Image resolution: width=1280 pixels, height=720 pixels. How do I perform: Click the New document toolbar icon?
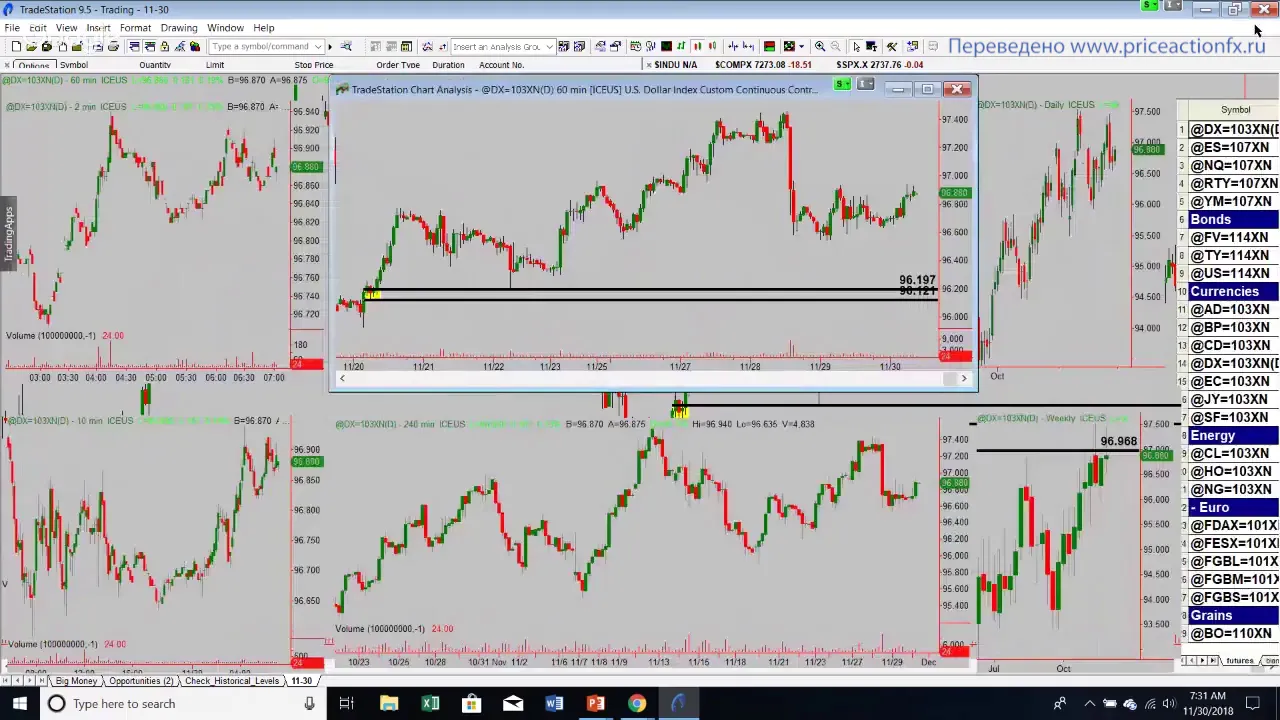pyautogui.click(x=16, y=47)
